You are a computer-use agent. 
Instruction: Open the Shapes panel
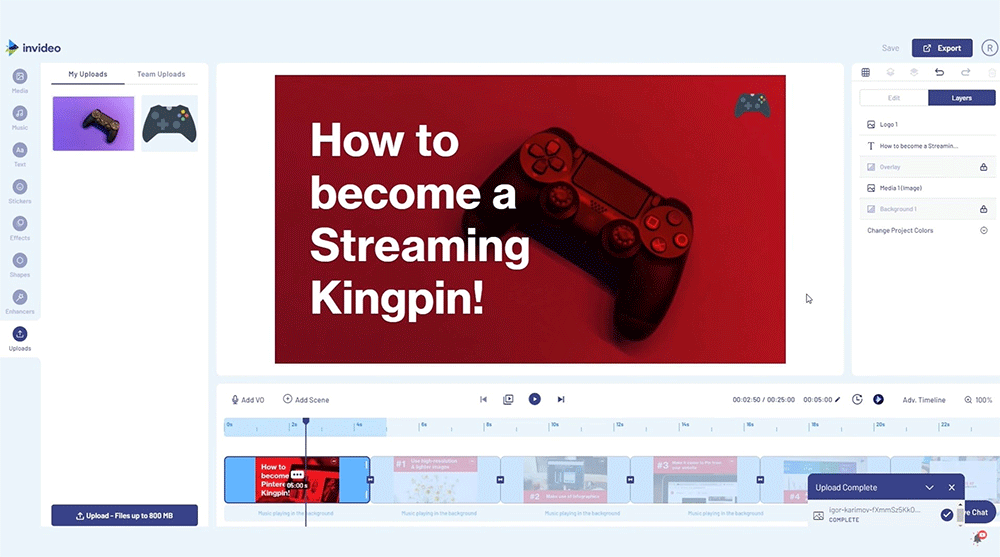click(x=20, y=261)
